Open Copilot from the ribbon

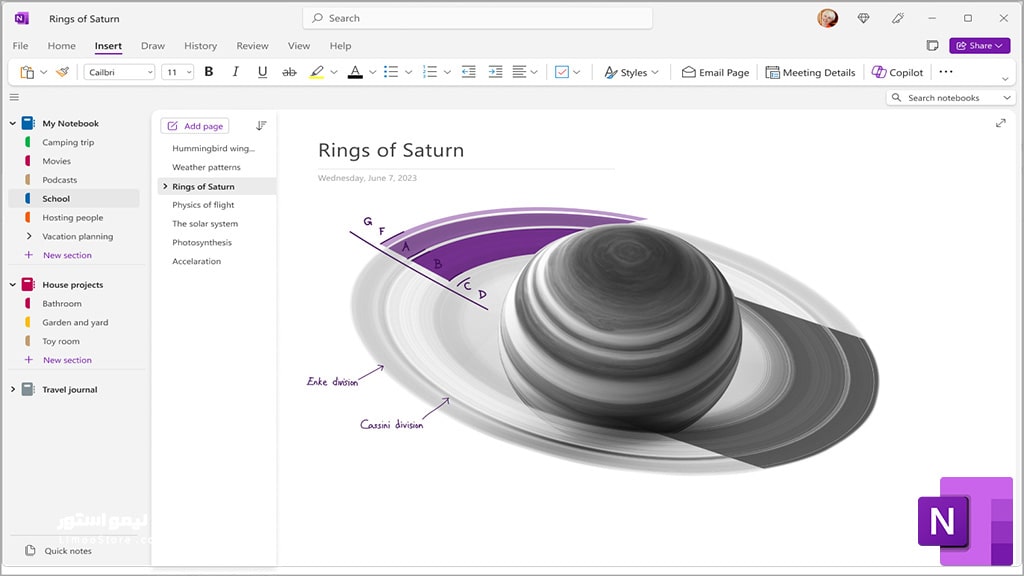pos(897,72)
